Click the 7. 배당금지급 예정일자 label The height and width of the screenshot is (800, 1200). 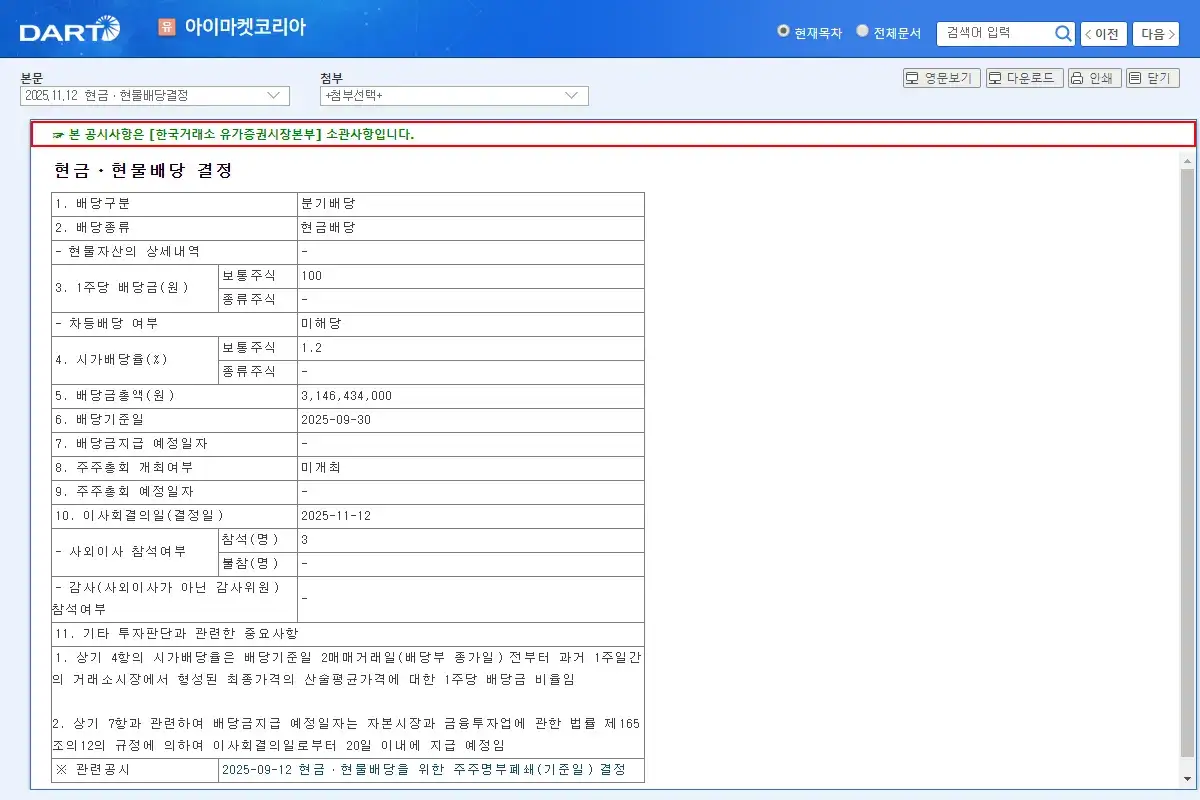click(x=132, y=444)
